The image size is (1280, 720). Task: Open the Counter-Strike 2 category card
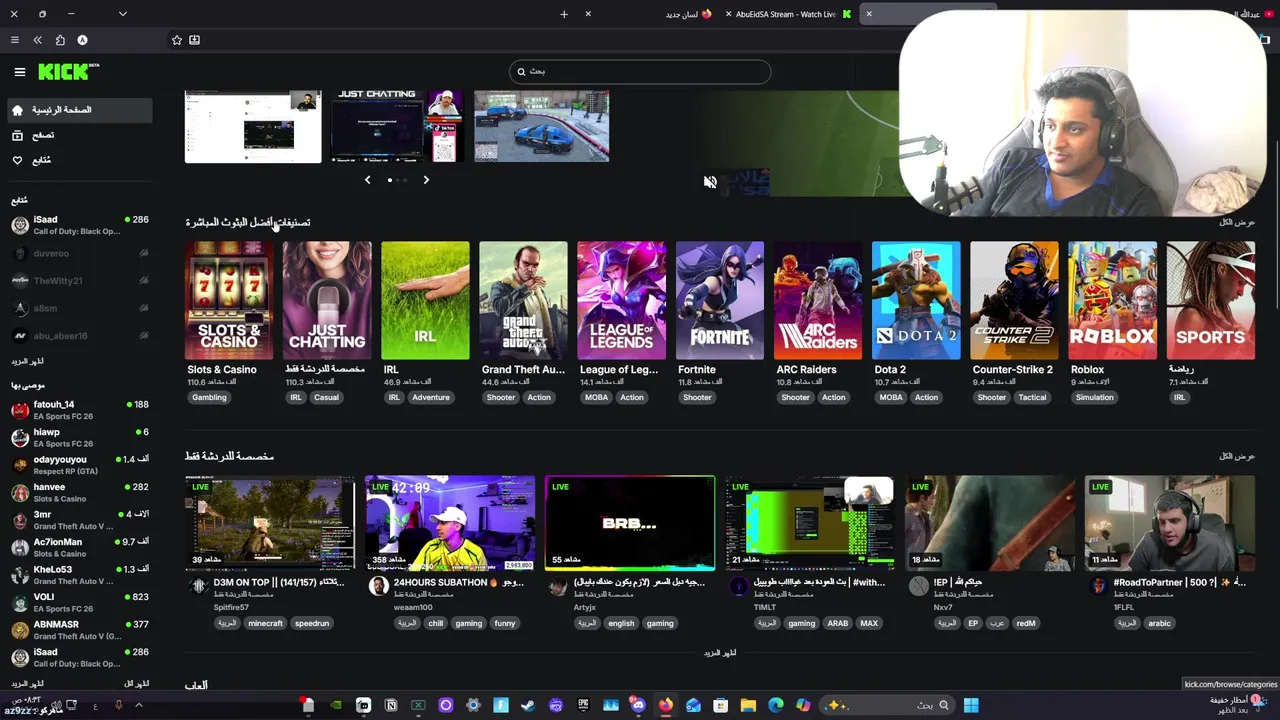(x=1014, y=300)
